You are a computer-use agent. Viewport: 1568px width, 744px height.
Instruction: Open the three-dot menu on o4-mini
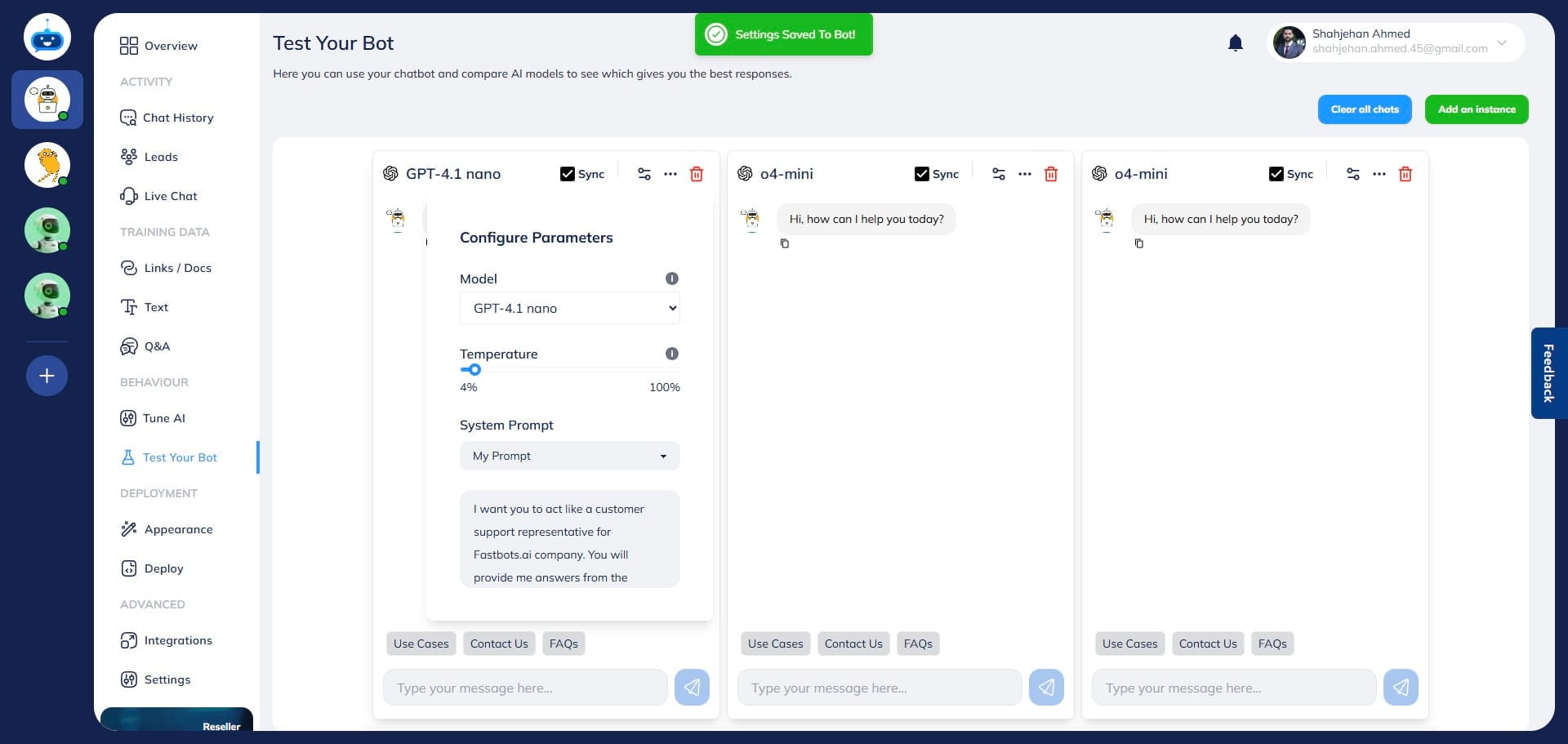click(x=1025, y=174)
